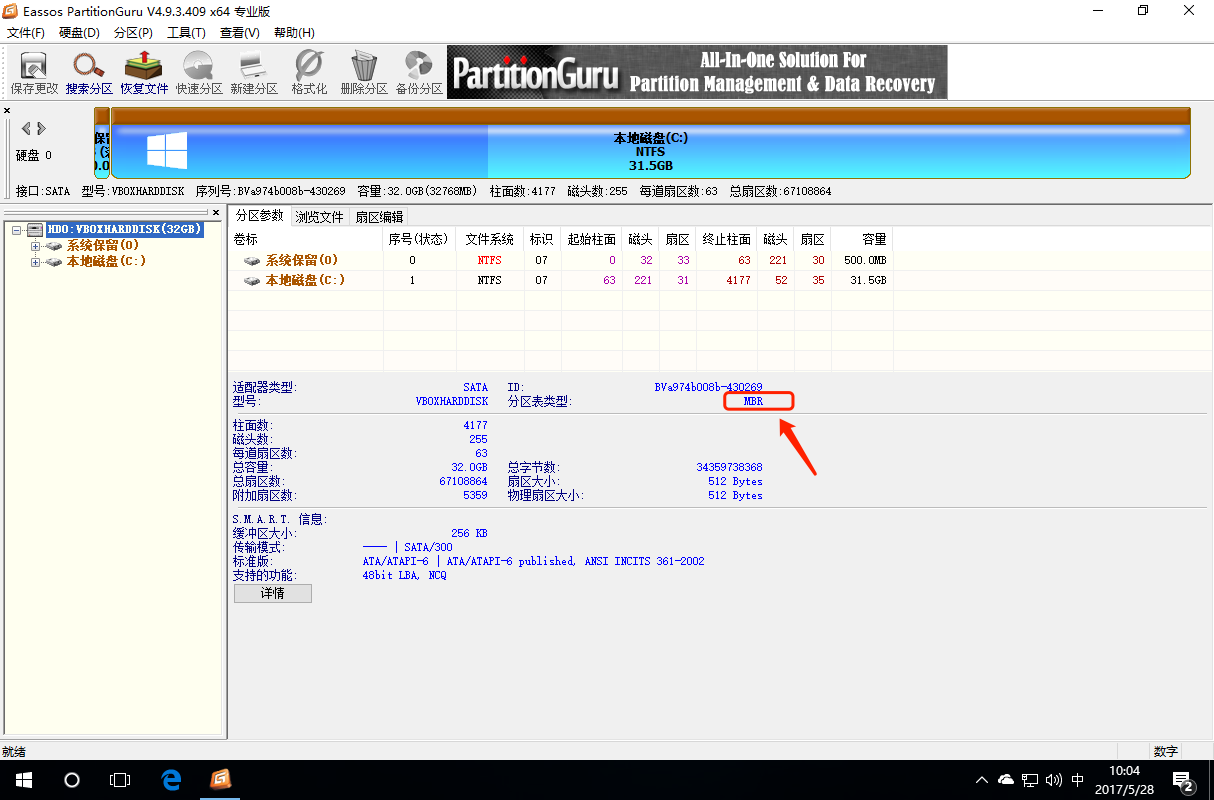
Task: Click the 67108864 总扇区数 value in details
Action: (x=463, y=481)
